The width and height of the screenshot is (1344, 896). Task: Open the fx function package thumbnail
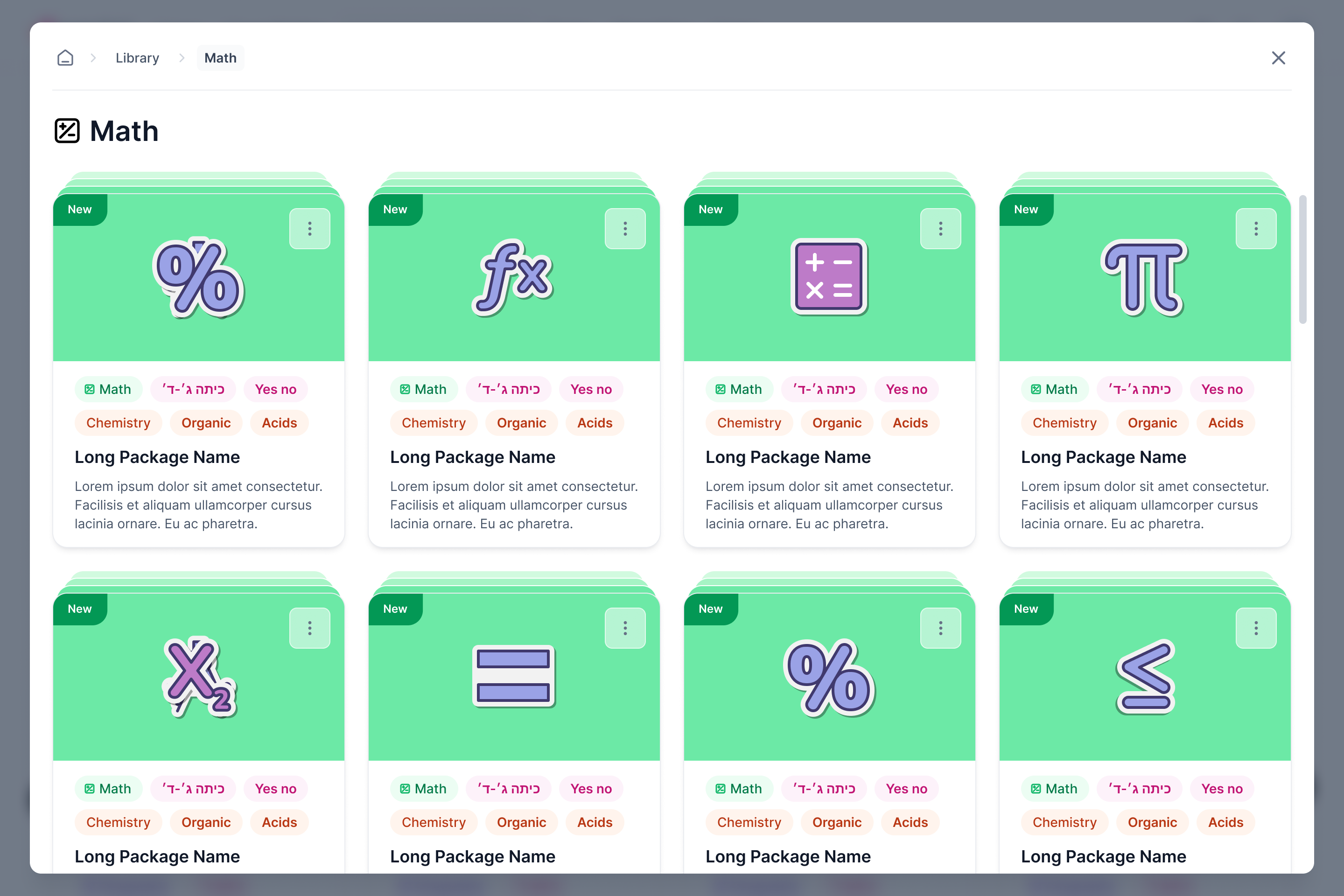click(x=514, y=277)
